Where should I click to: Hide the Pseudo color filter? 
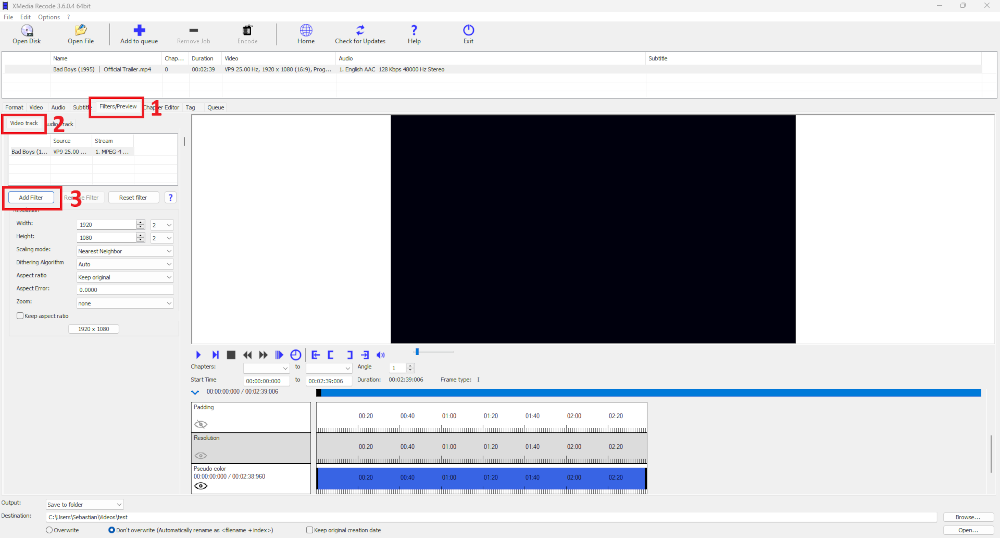pos(201,486)
